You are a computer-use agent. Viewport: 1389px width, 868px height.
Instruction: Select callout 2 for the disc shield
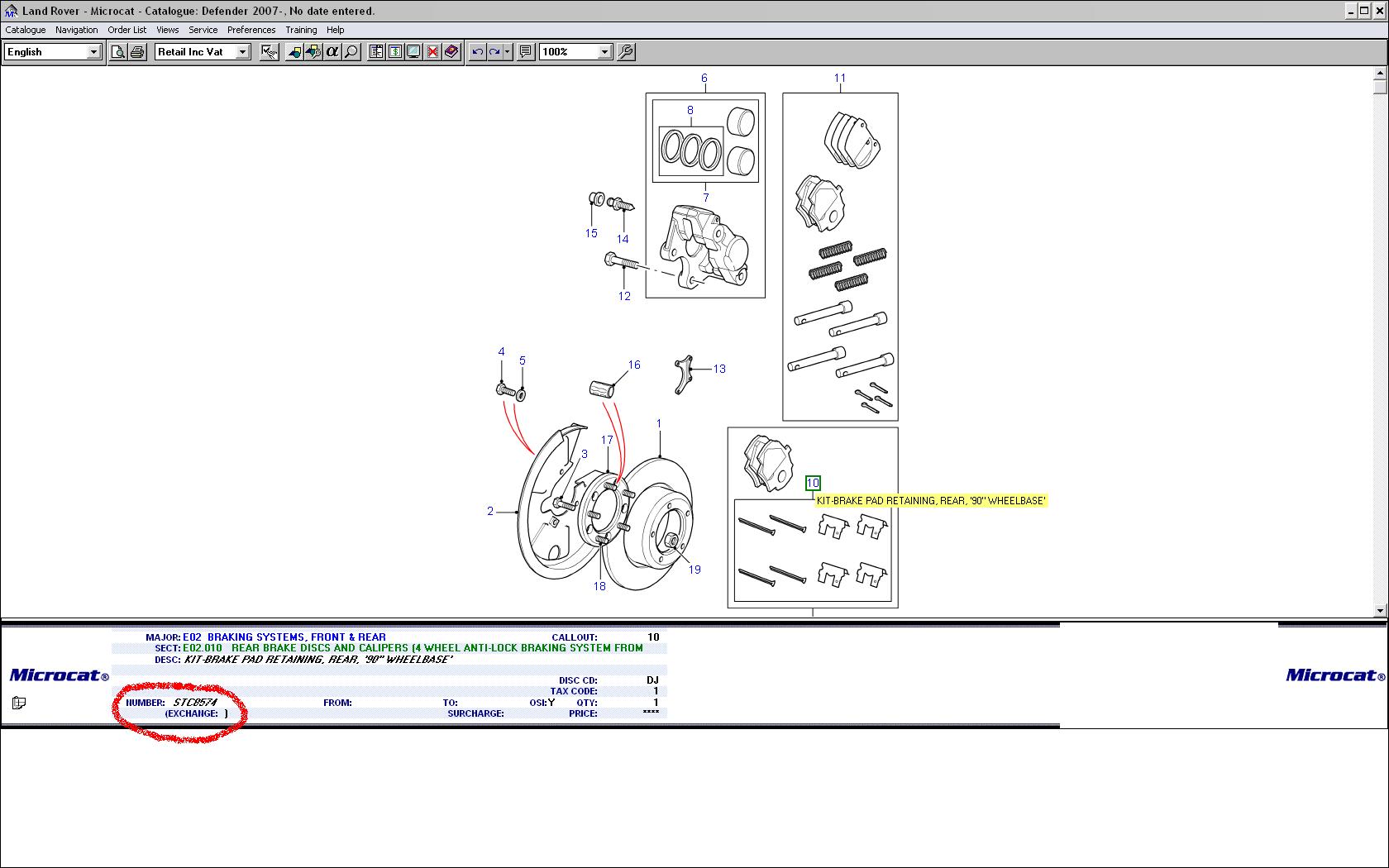[490, 511]
